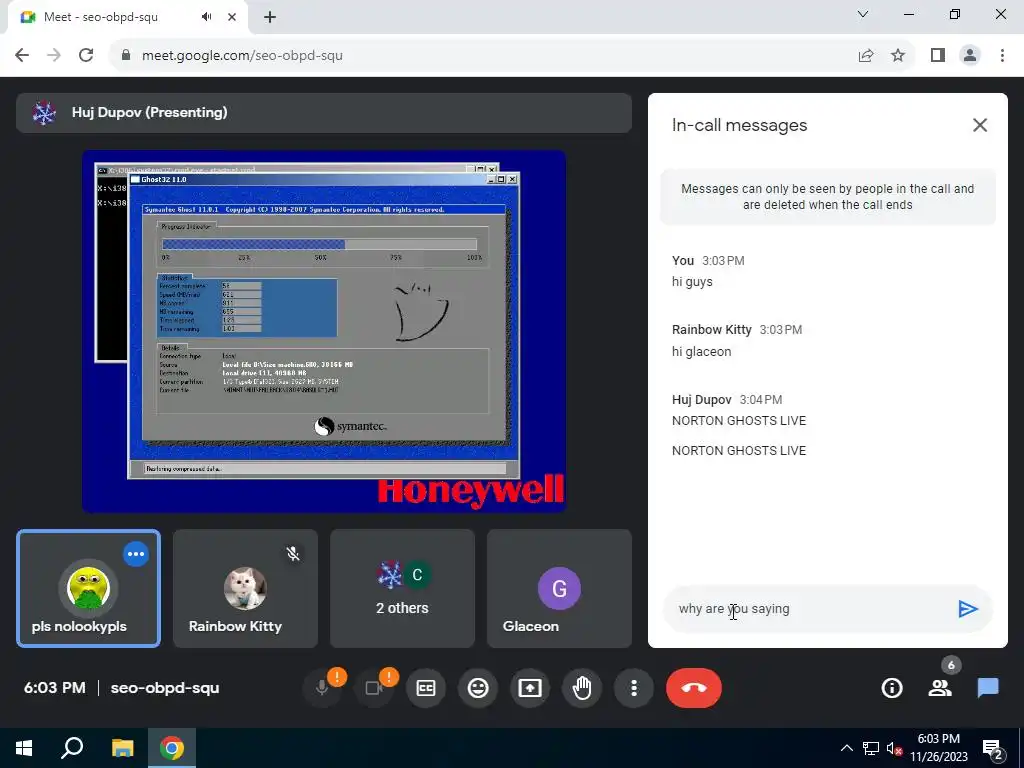Click the Rainbow Kitty sender name in chat

711,330
